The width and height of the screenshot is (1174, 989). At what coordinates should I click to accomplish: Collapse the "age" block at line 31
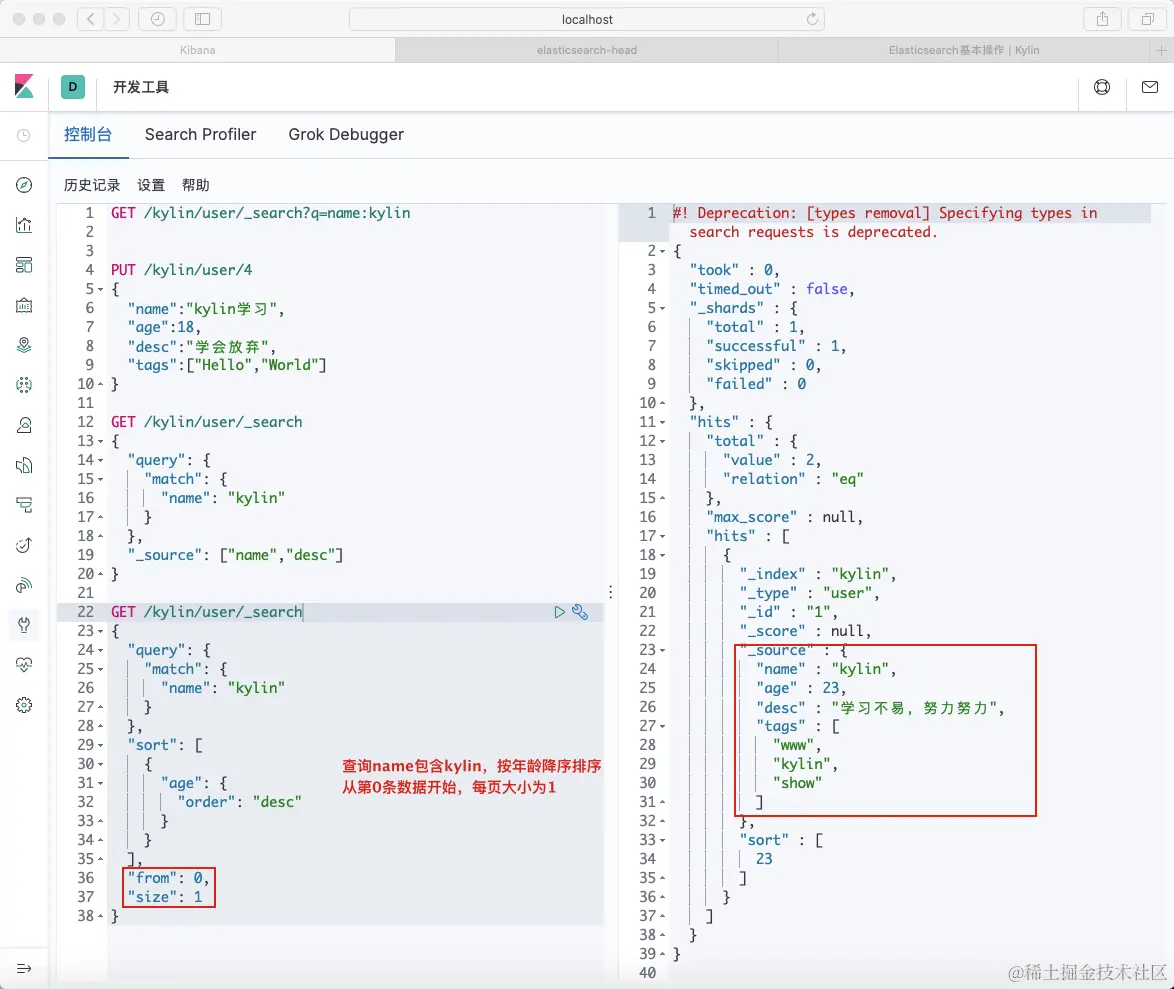tap(100, 784)
